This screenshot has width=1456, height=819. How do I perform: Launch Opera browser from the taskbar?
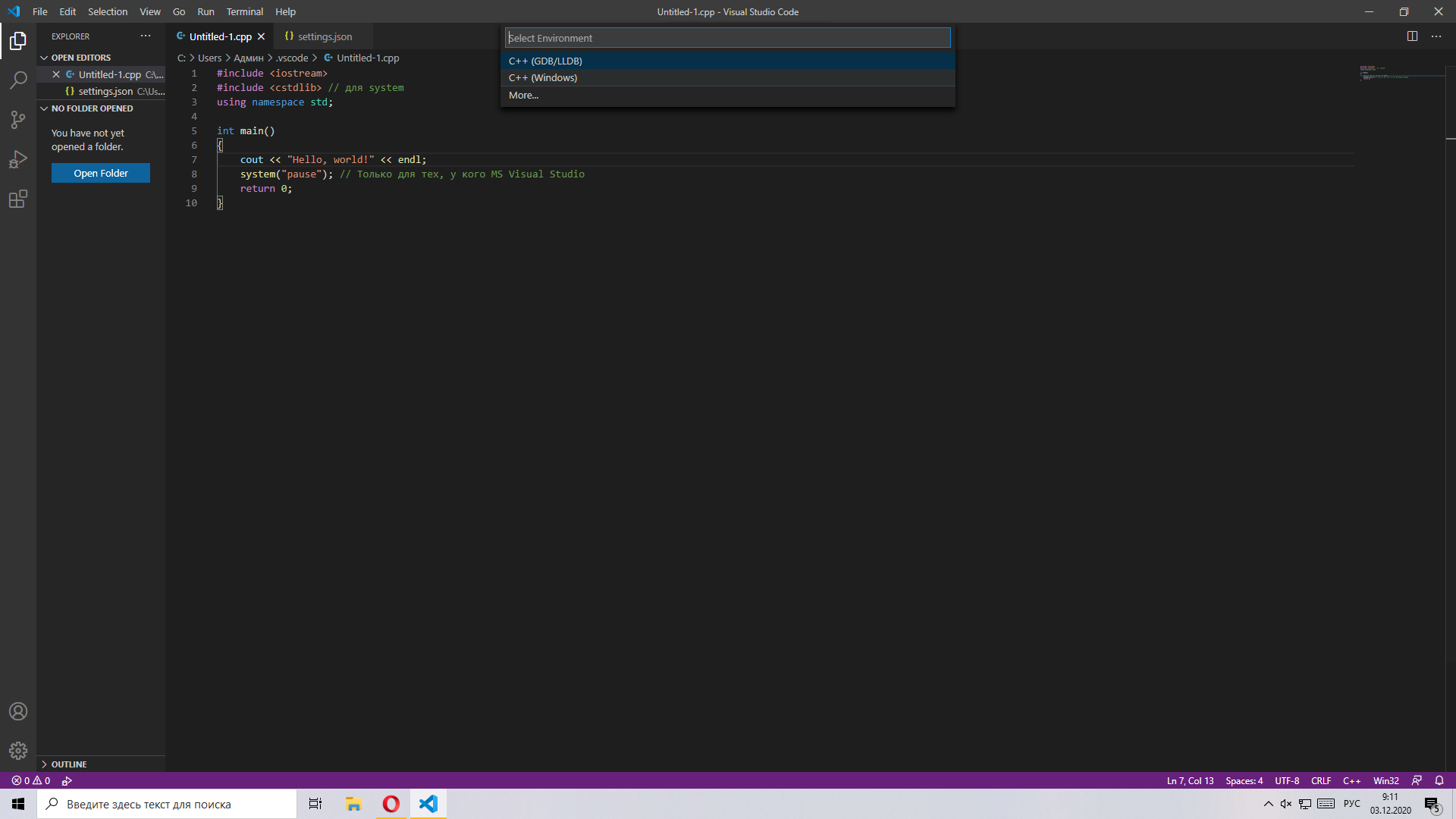coord(391,804)
